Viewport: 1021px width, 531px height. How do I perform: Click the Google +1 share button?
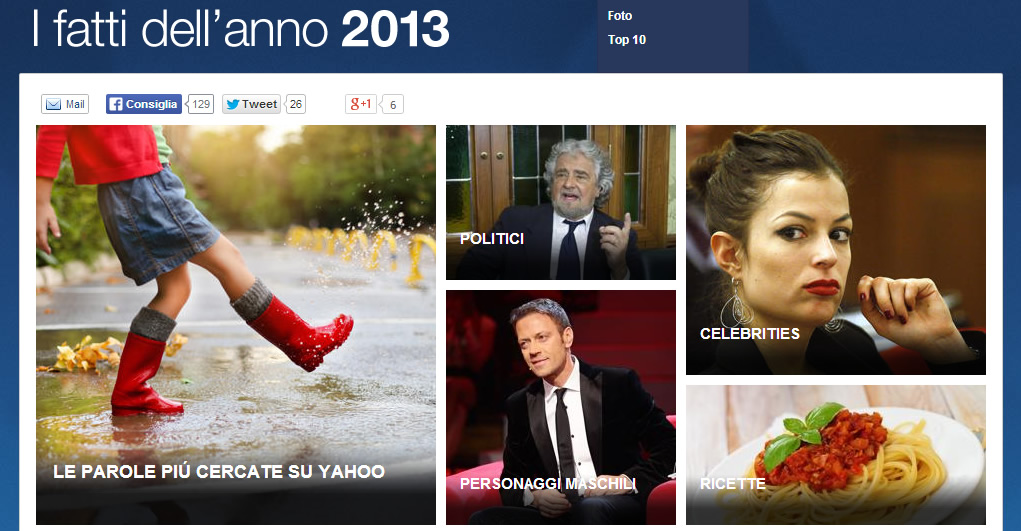[361, 104]
